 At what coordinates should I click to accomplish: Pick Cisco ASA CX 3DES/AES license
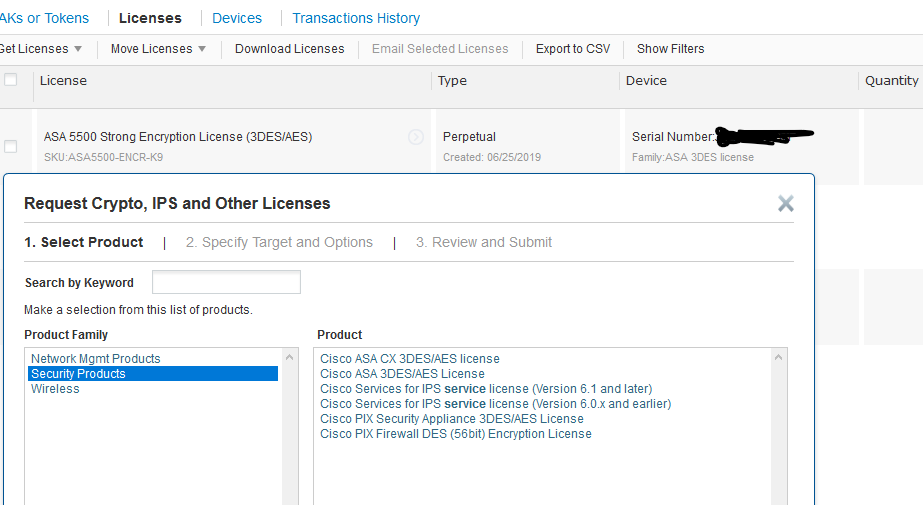tap(410, 359)
